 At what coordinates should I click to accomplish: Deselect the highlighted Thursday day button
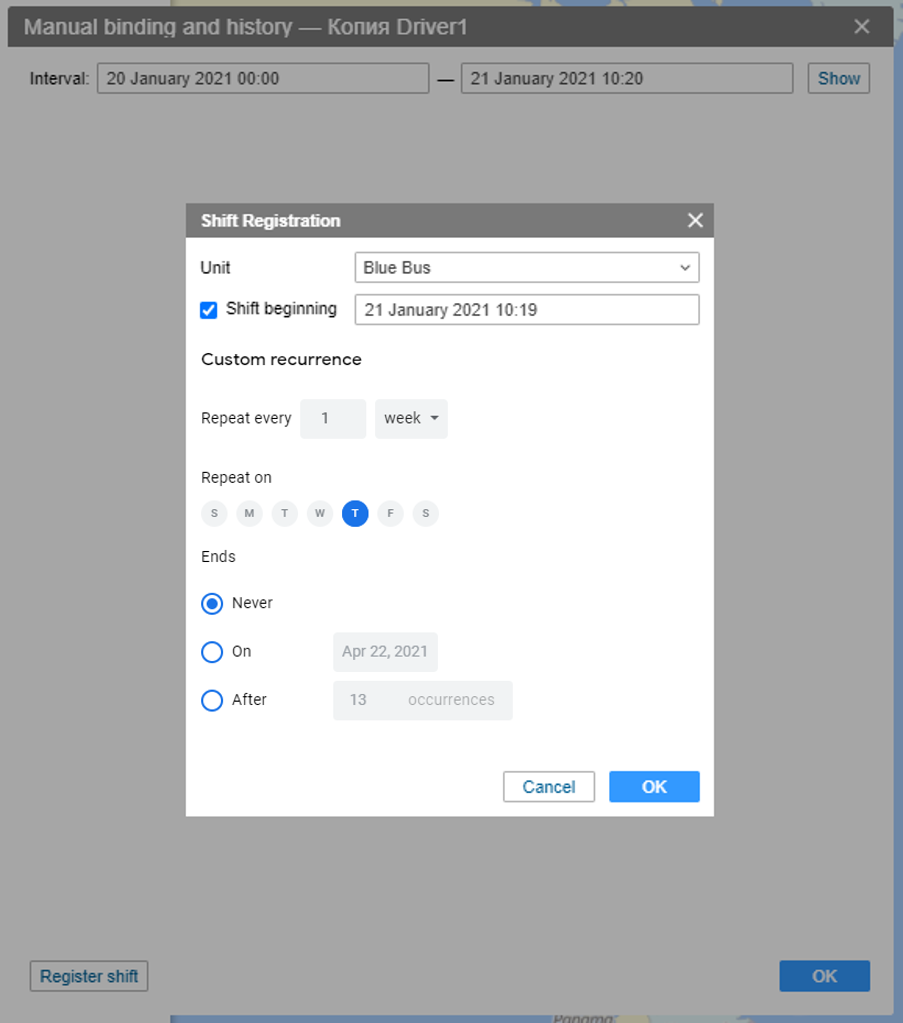tap(355, 514)
